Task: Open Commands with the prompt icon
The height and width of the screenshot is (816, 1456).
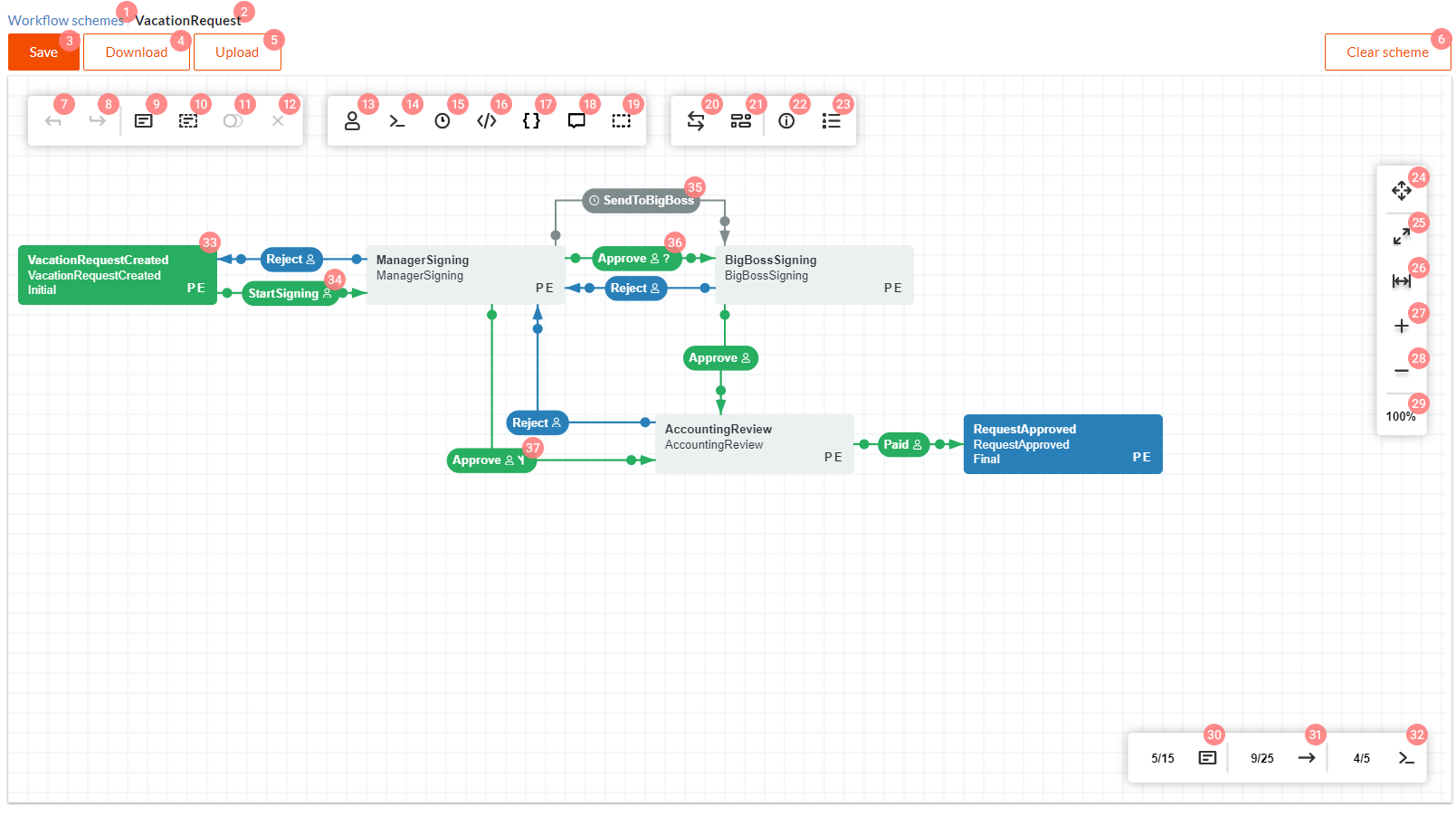Action: (397, 121)
